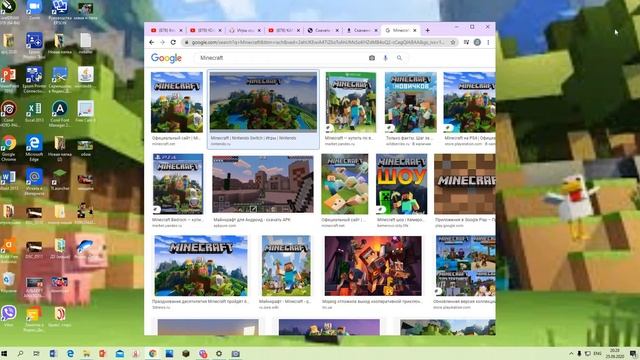Select the Yandex screenshots scissors desktop icon
The image size is (640, 360).
(x=60, y=80)
